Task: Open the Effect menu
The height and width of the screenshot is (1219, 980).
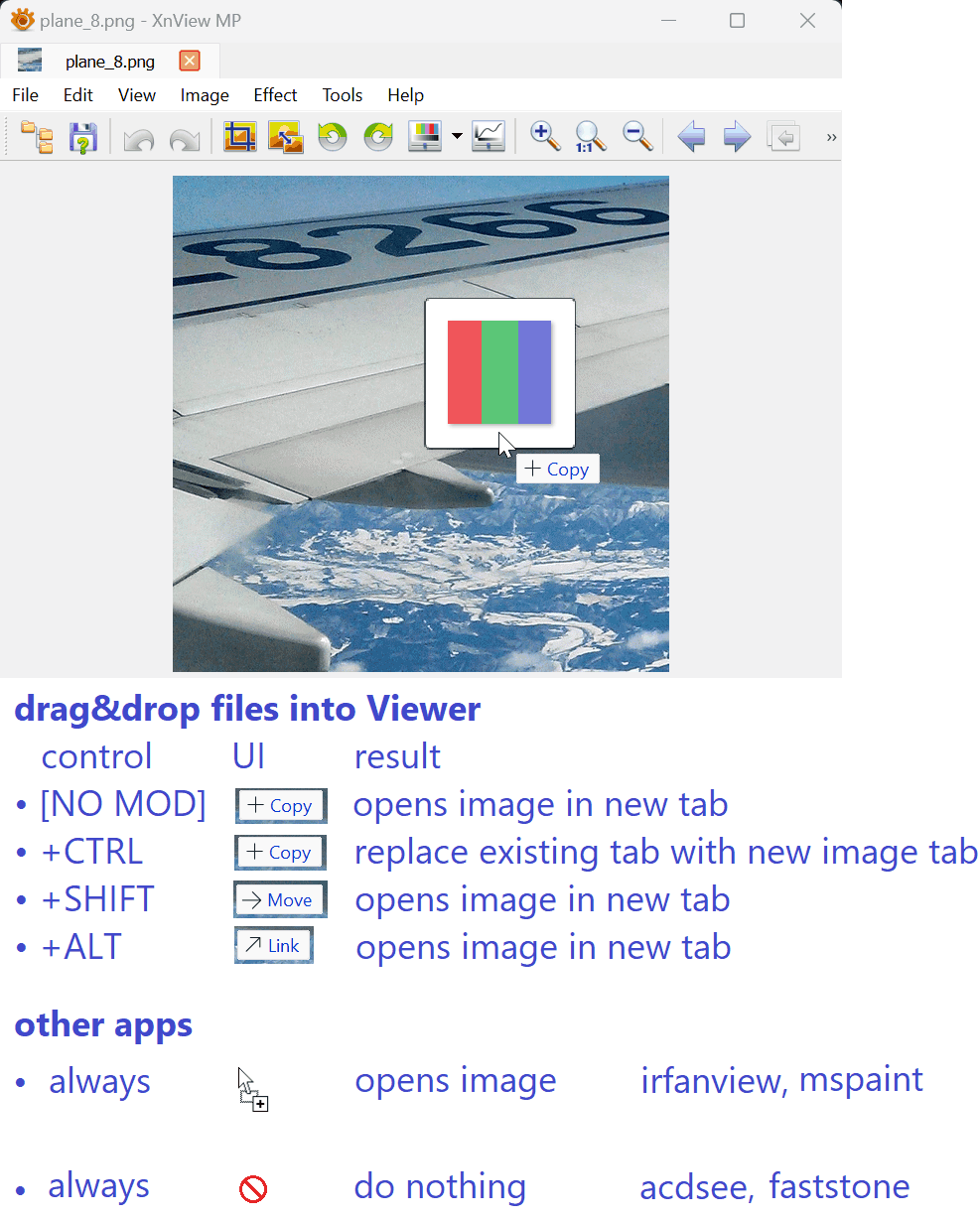Action: tap(275, 95)
